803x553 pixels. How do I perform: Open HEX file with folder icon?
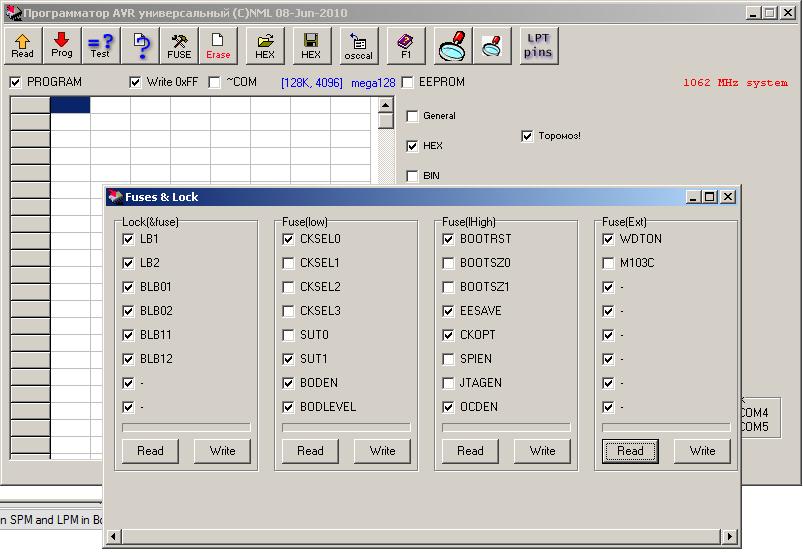[x=265, y=45]
